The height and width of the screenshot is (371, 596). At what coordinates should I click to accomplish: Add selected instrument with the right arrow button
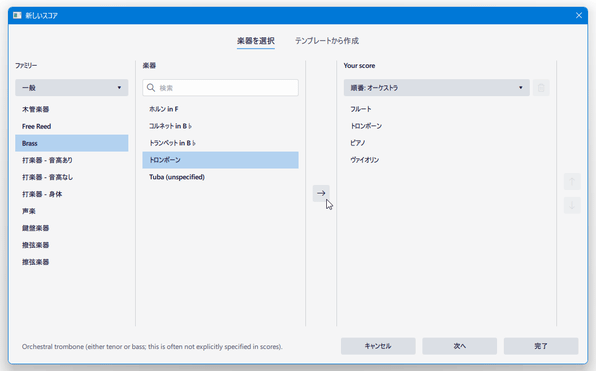(321, 193)
